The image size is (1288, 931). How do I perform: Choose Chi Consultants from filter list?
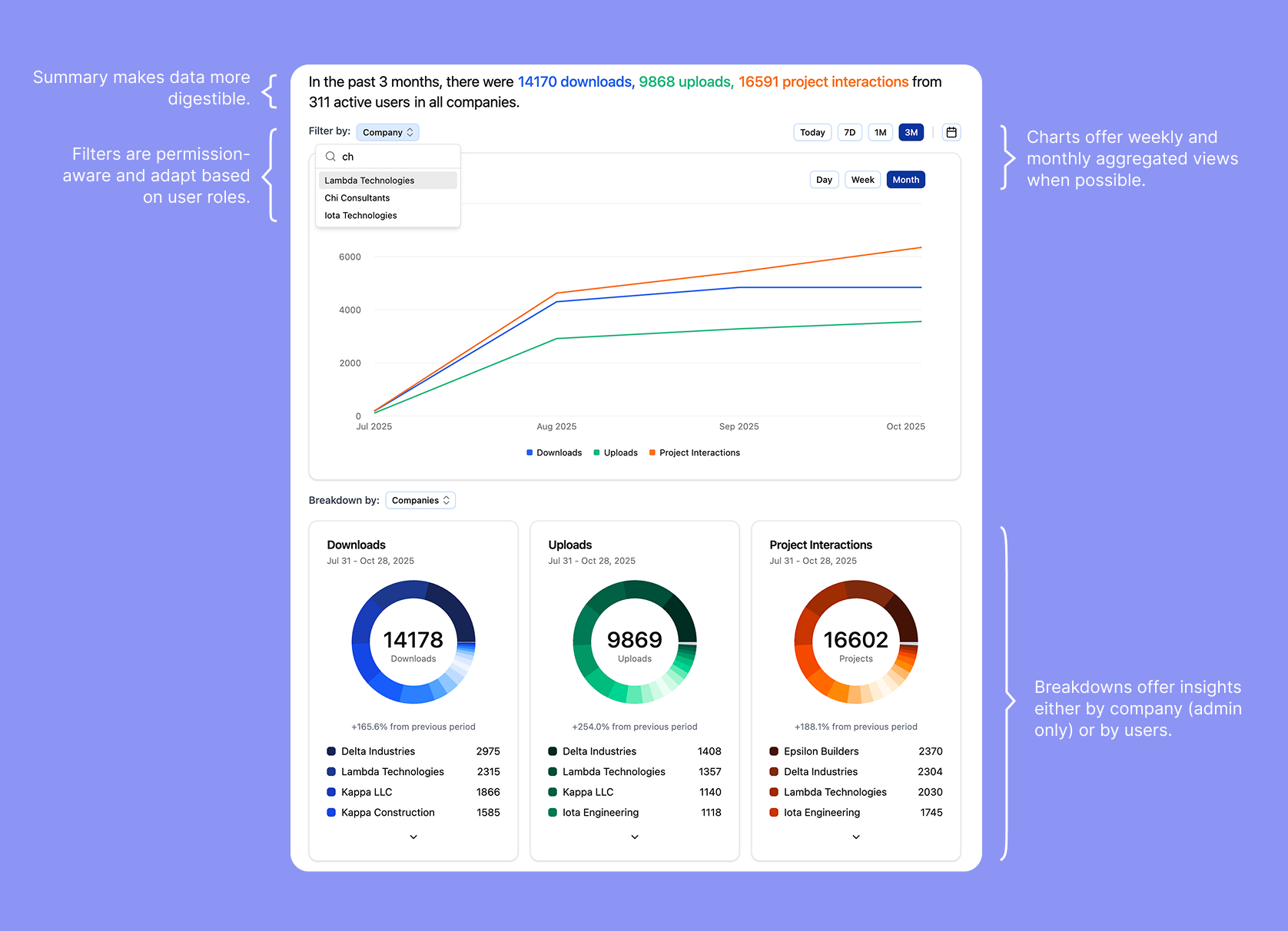357,198
